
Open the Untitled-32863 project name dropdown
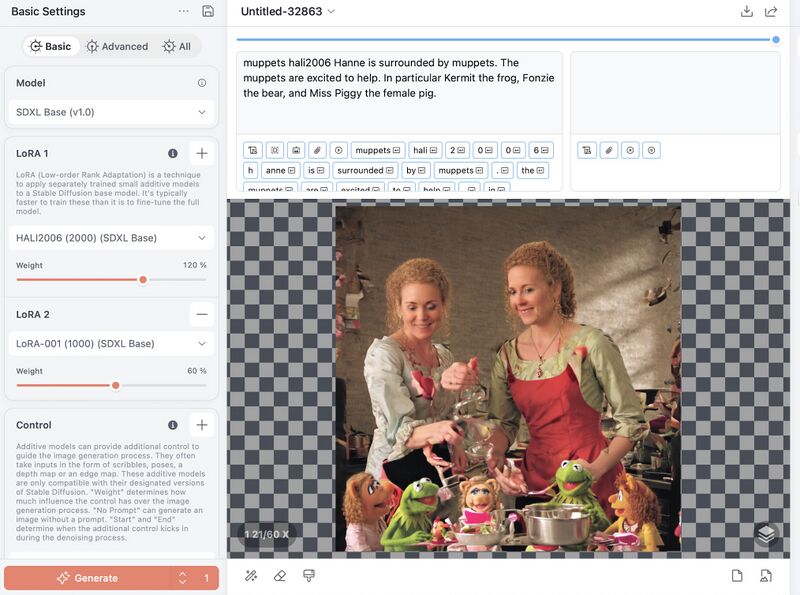288,12
